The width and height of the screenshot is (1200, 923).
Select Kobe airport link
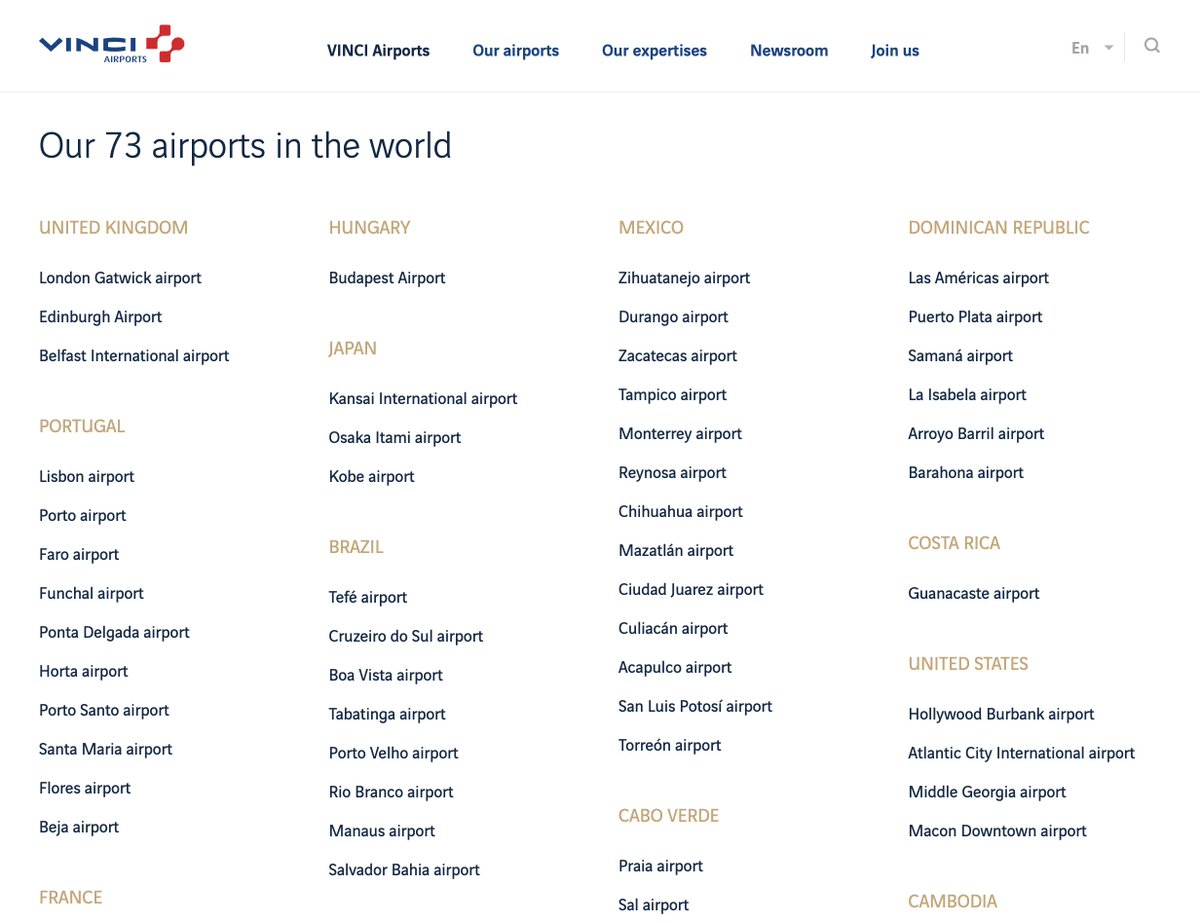point(371,477)
